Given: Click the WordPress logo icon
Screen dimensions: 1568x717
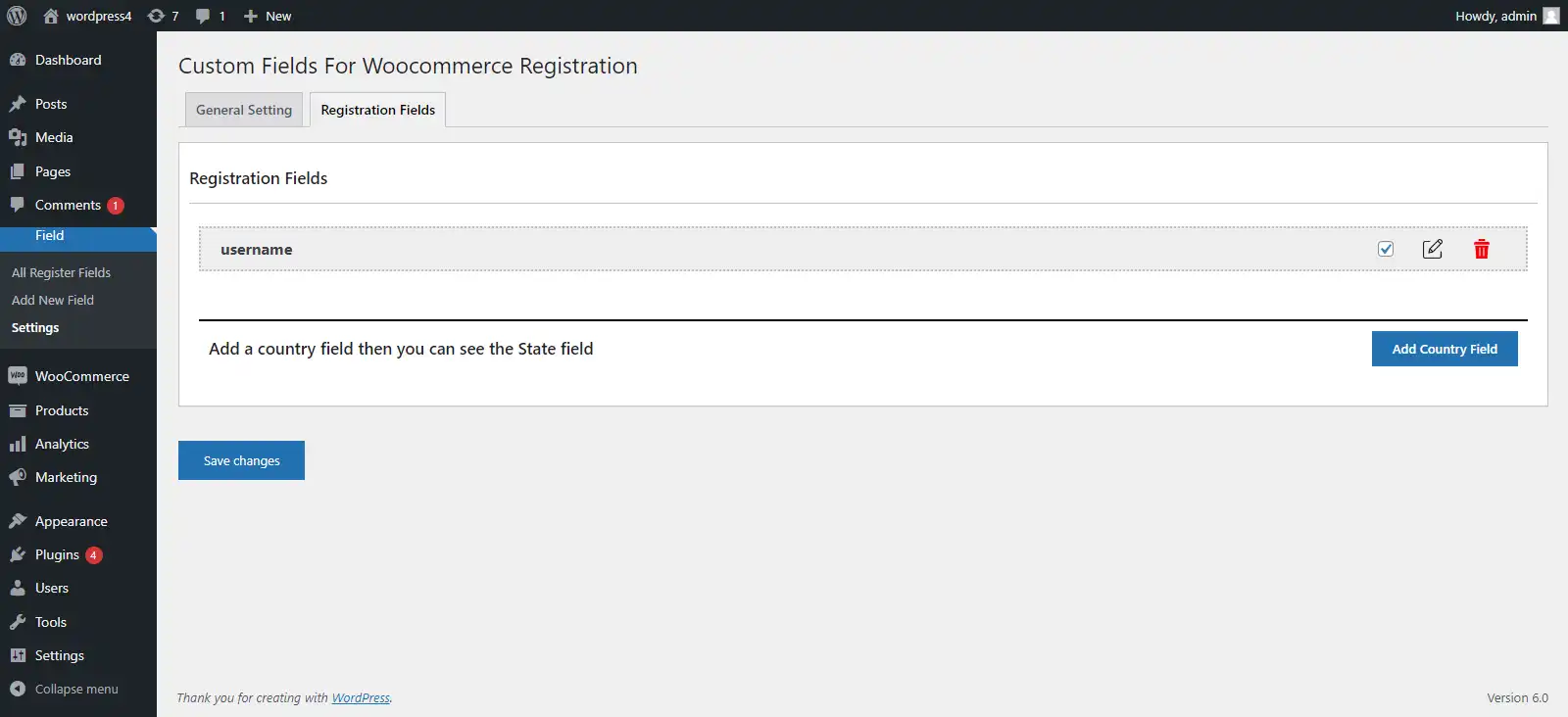Looking at the screenshot, I should point(17,16).
